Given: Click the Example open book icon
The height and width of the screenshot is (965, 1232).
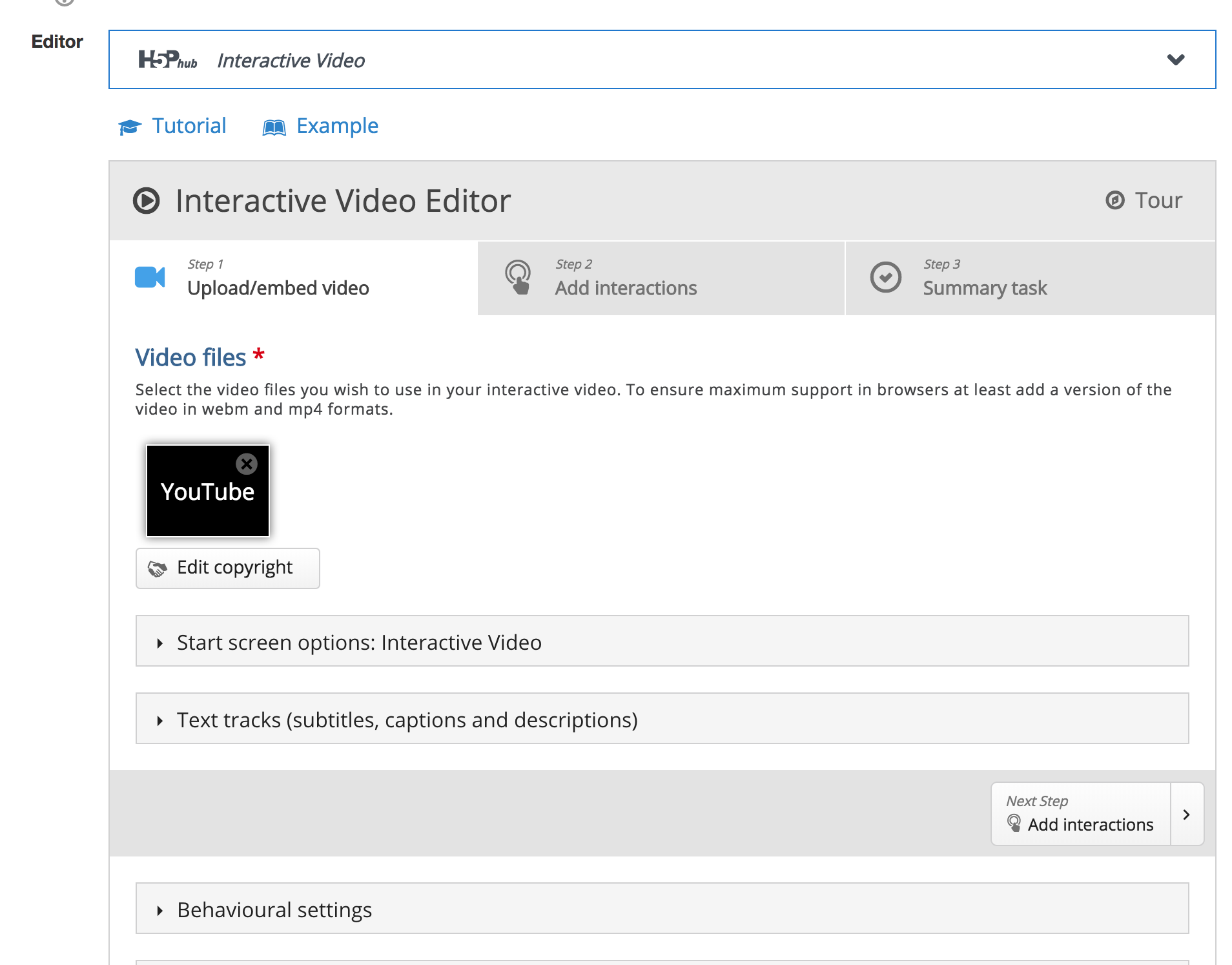Looking at the screenshot, I should click(x=274, y=127).
